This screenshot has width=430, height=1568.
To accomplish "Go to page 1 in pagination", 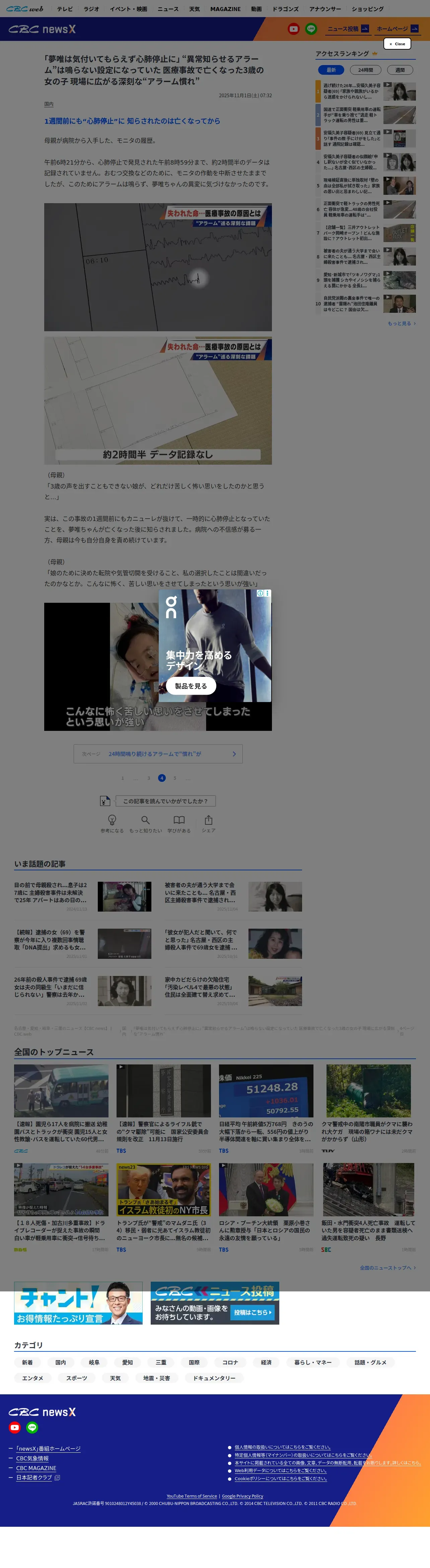I will pos(122,778).
